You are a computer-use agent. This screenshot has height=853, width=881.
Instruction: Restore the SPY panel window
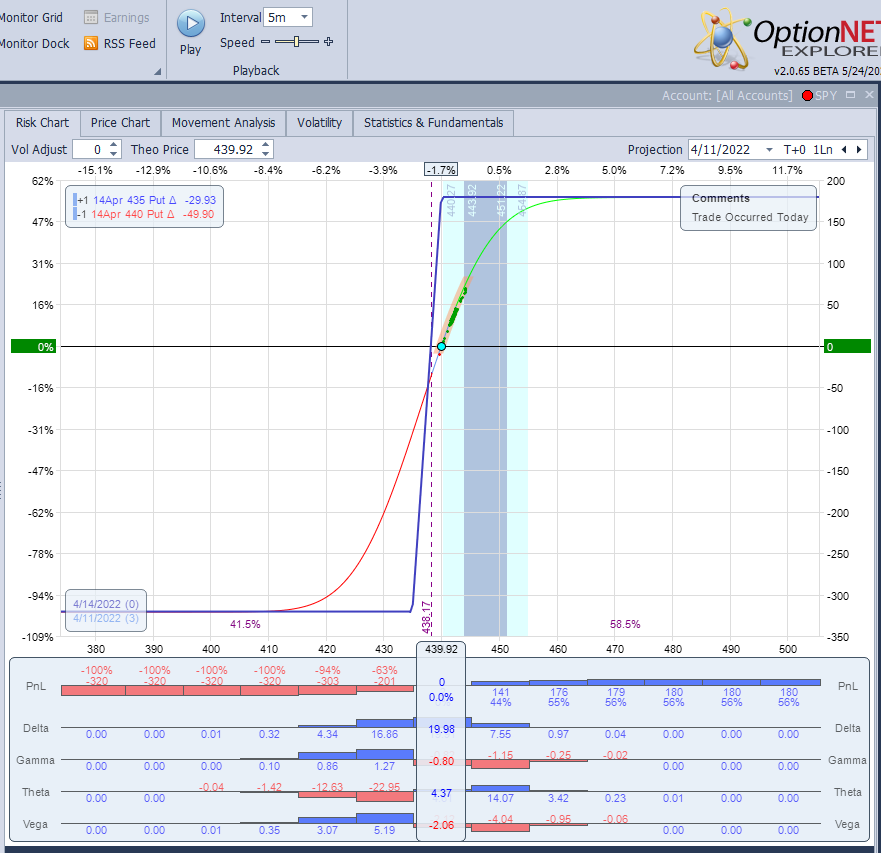pos(851,95)
